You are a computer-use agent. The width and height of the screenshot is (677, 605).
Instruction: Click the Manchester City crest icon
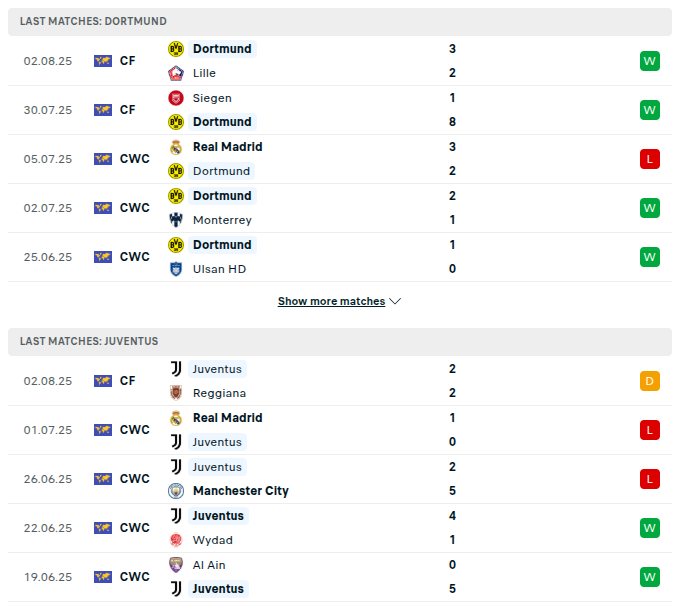pyautogui.click(x=176, y=491)
